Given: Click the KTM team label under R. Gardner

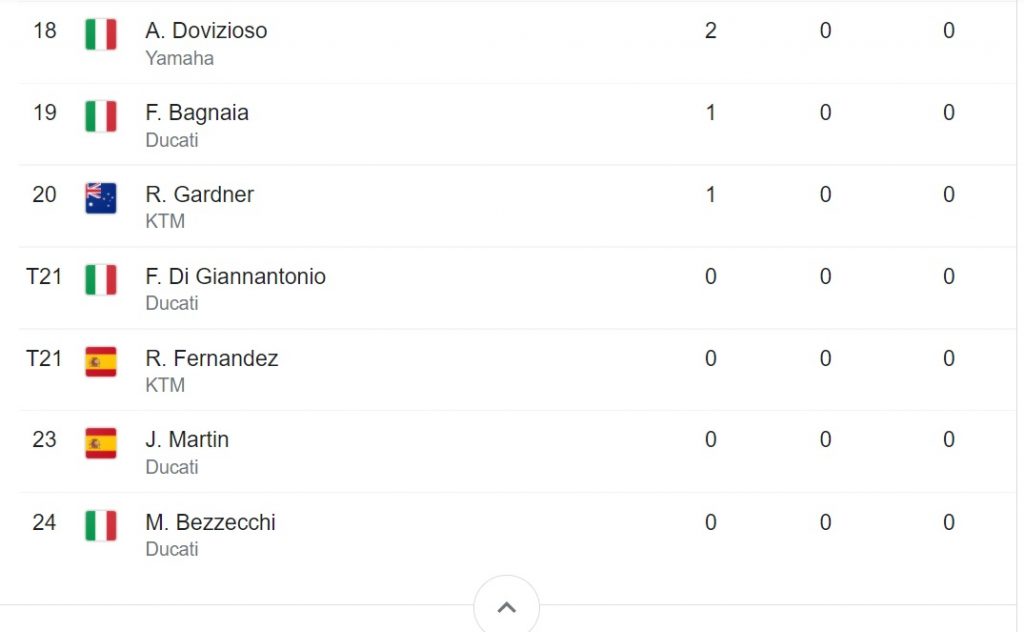Looking at the screenshot, I should pyautogui.click(x=165, y=221).
